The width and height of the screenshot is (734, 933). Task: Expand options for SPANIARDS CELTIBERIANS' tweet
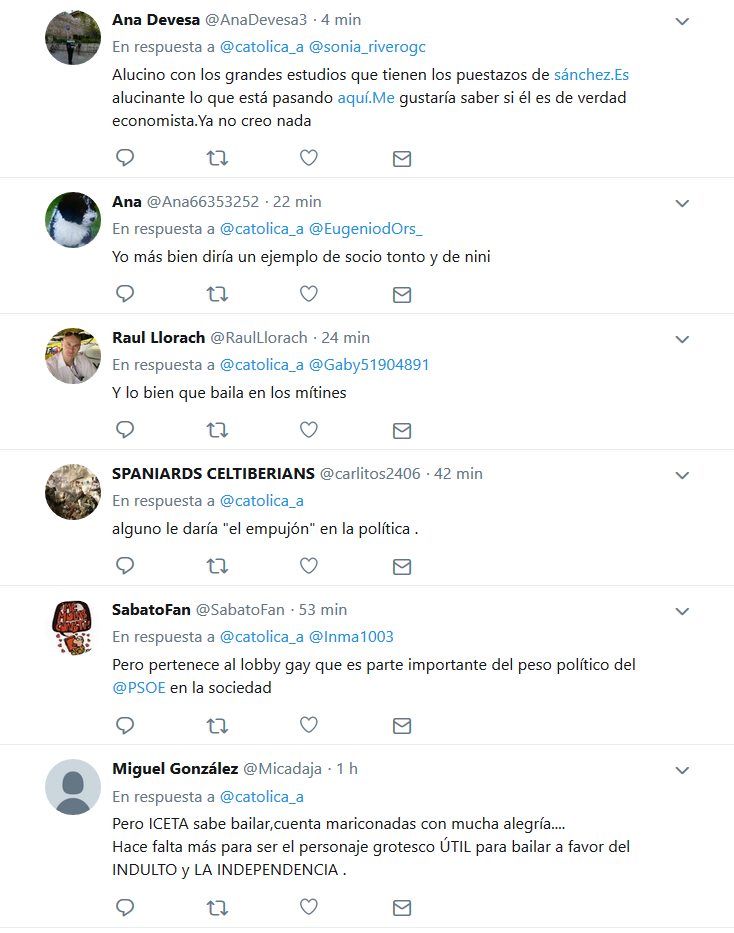682,475
